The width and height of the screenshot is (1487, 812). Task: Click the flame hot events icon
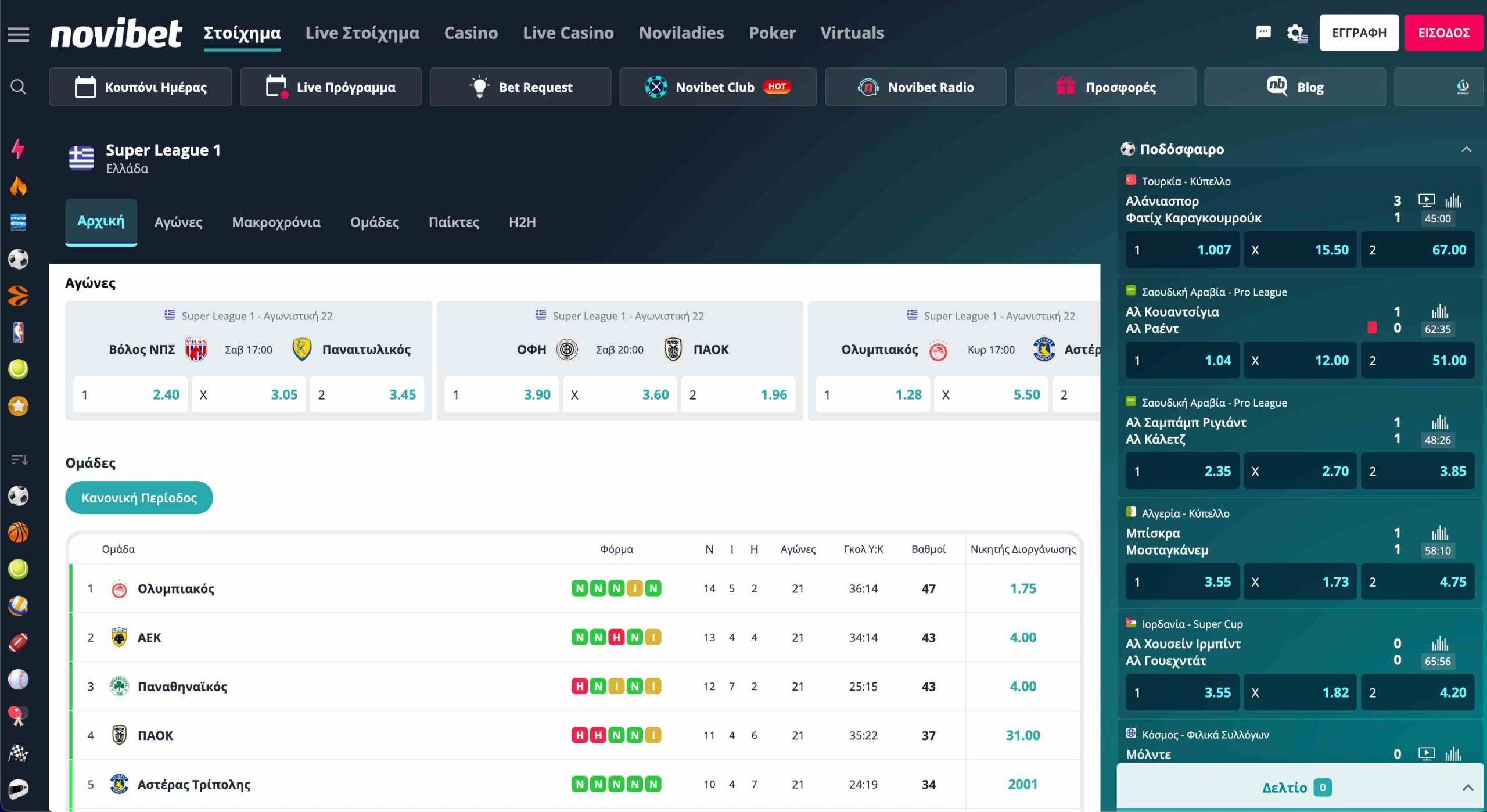click(18, 186)
